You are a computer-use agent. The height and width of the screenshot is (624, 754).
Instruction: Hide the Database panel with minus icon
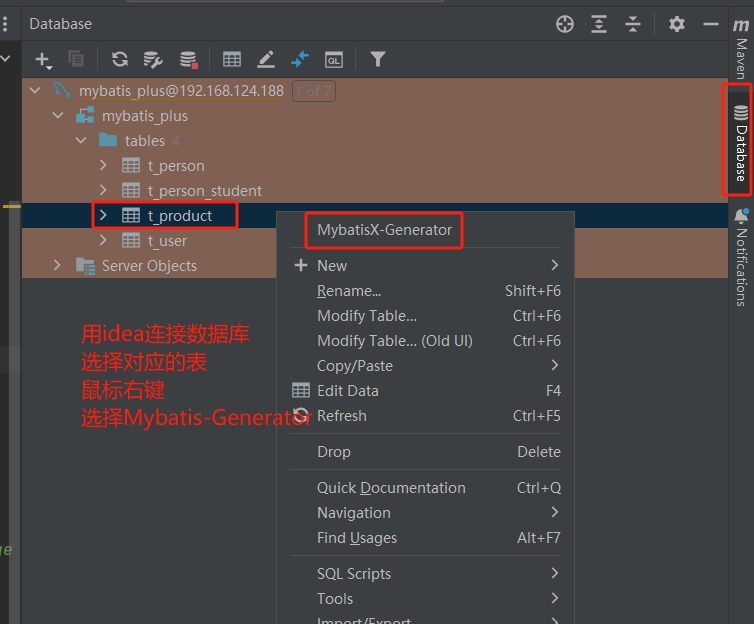[x=710, y=24]
